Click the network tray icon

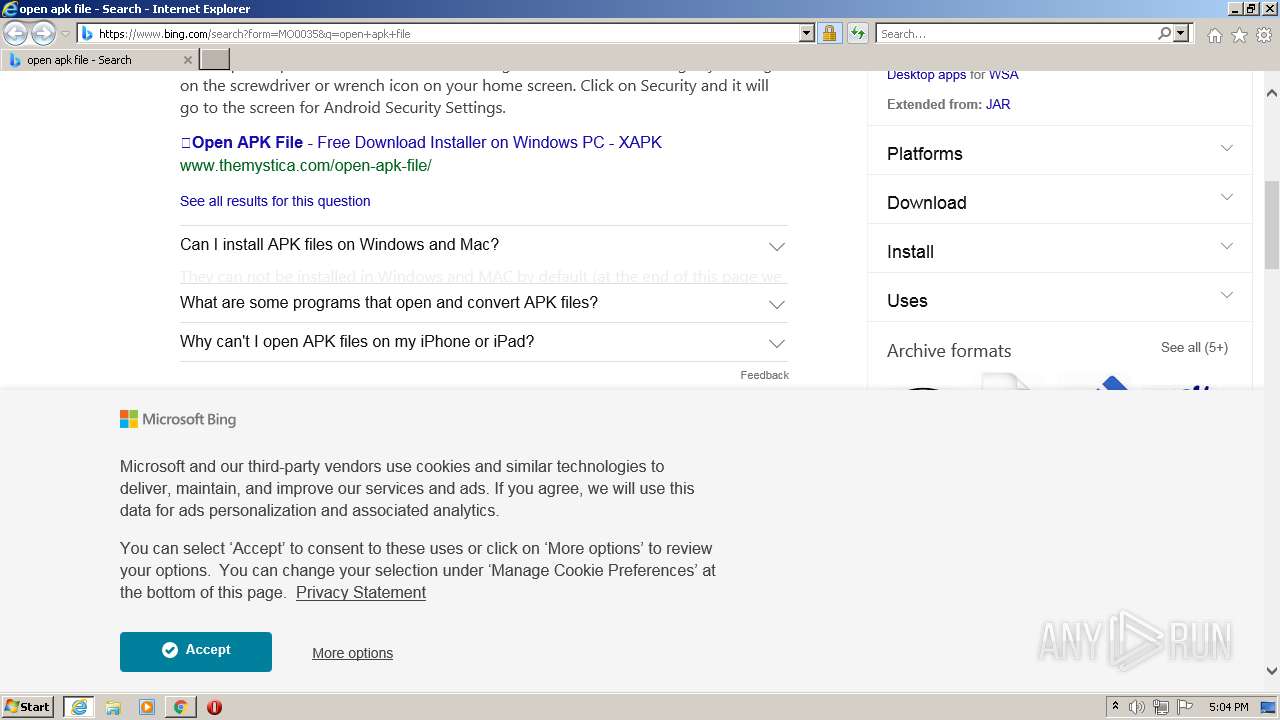click(1161, 707)
